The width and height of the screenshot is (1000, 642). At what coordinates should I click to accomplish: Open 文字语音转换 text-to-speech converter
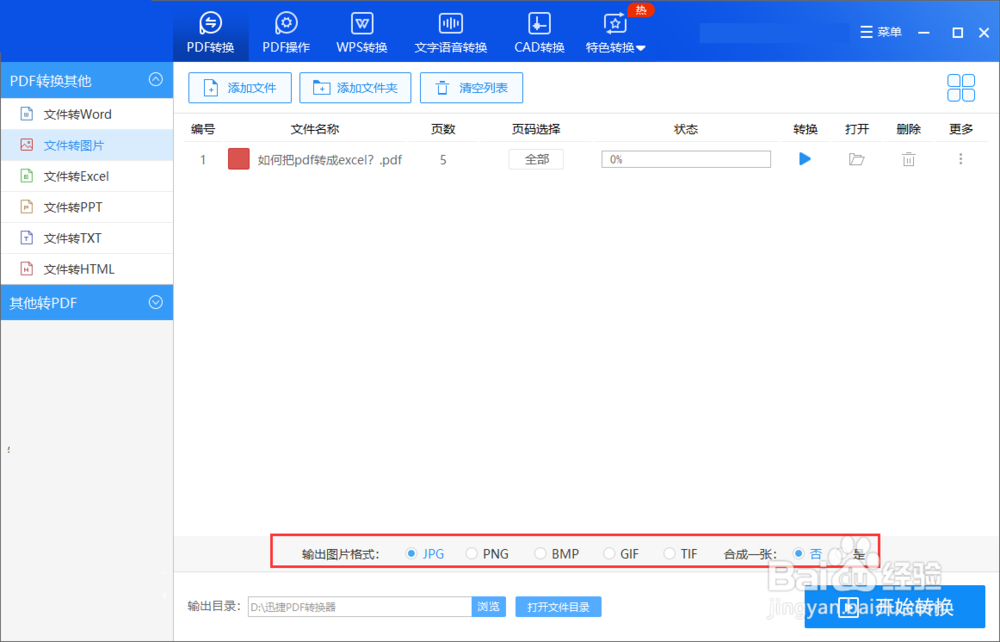450,30
